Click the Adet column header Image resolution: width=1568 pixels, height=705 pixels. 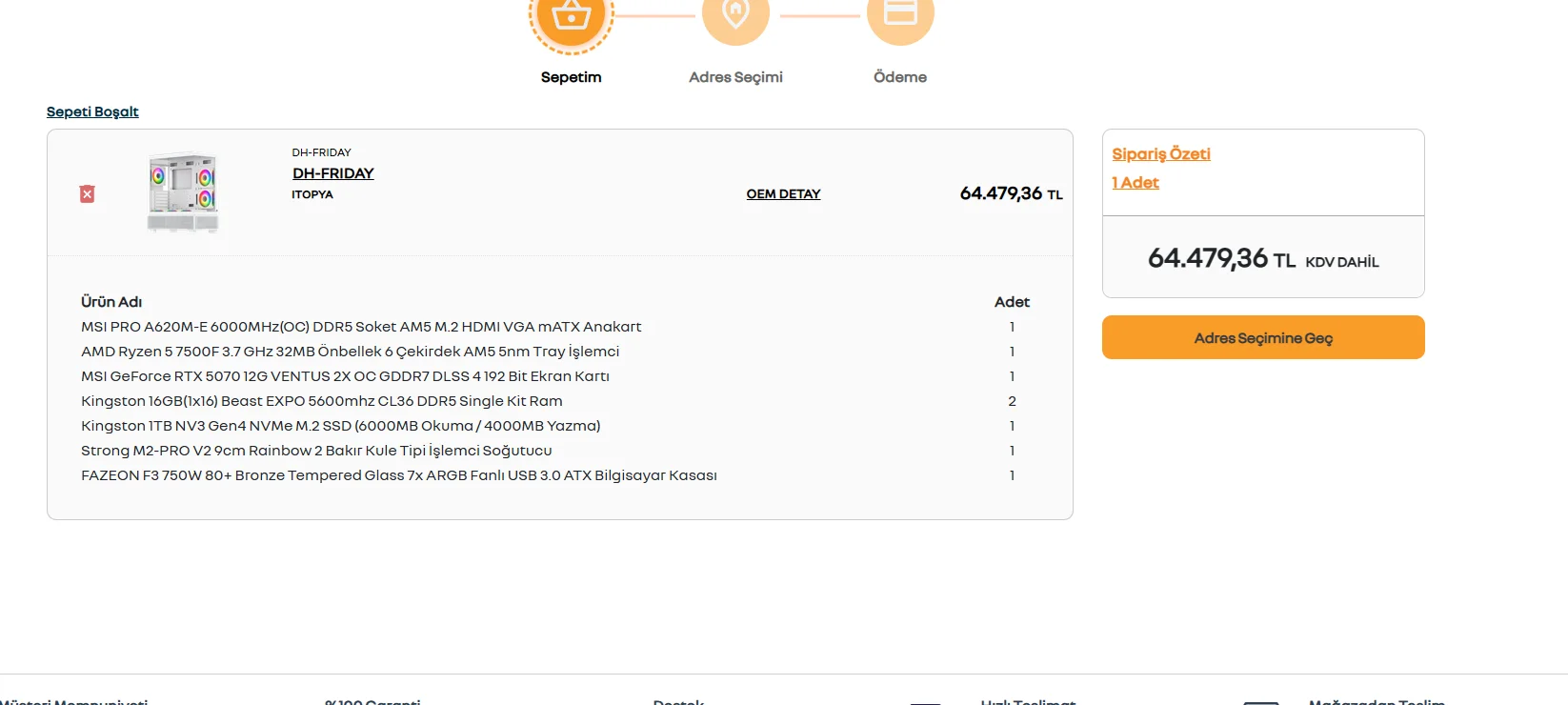click(1012, 302)
